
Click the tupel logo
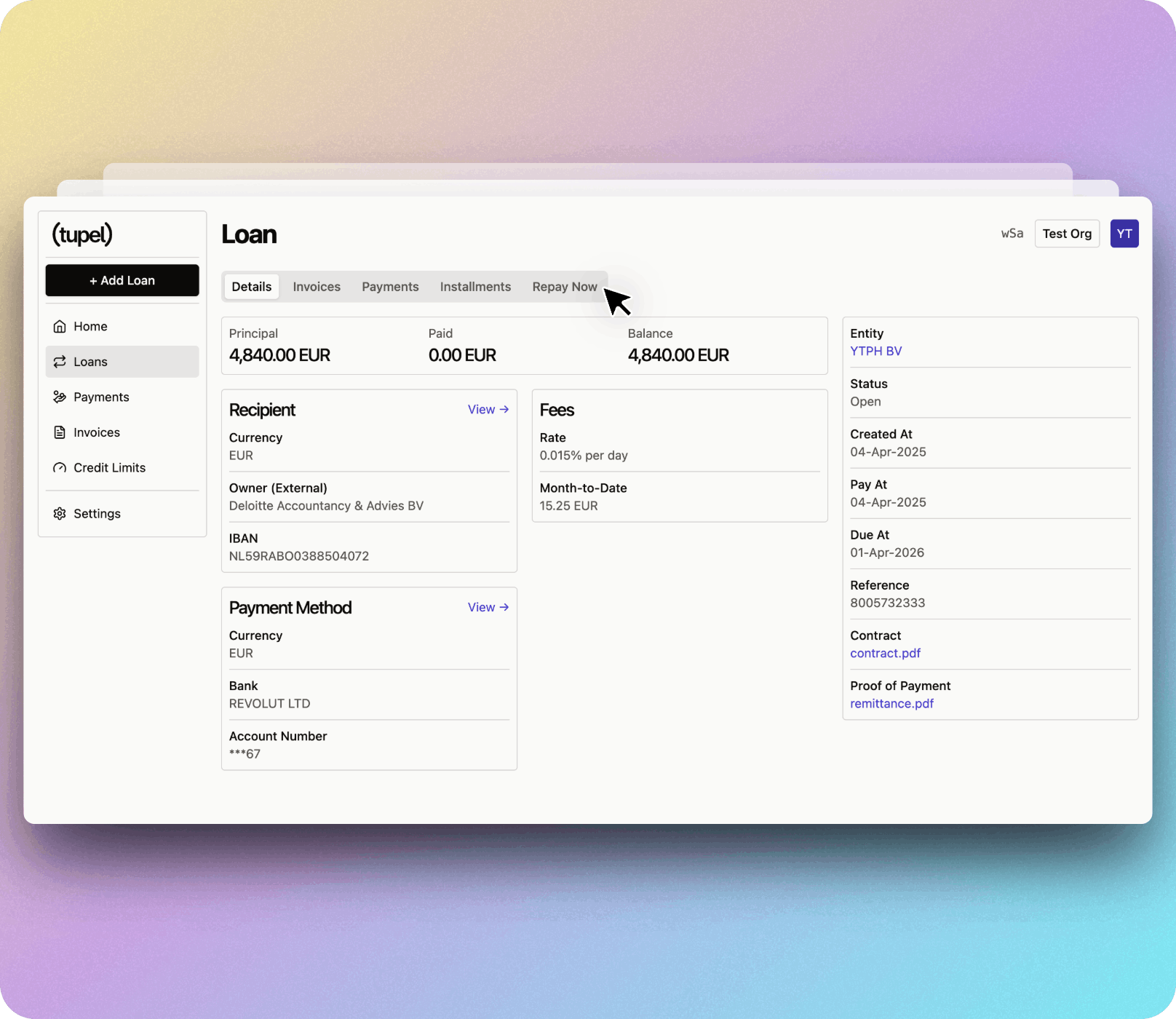pos(82,234)
